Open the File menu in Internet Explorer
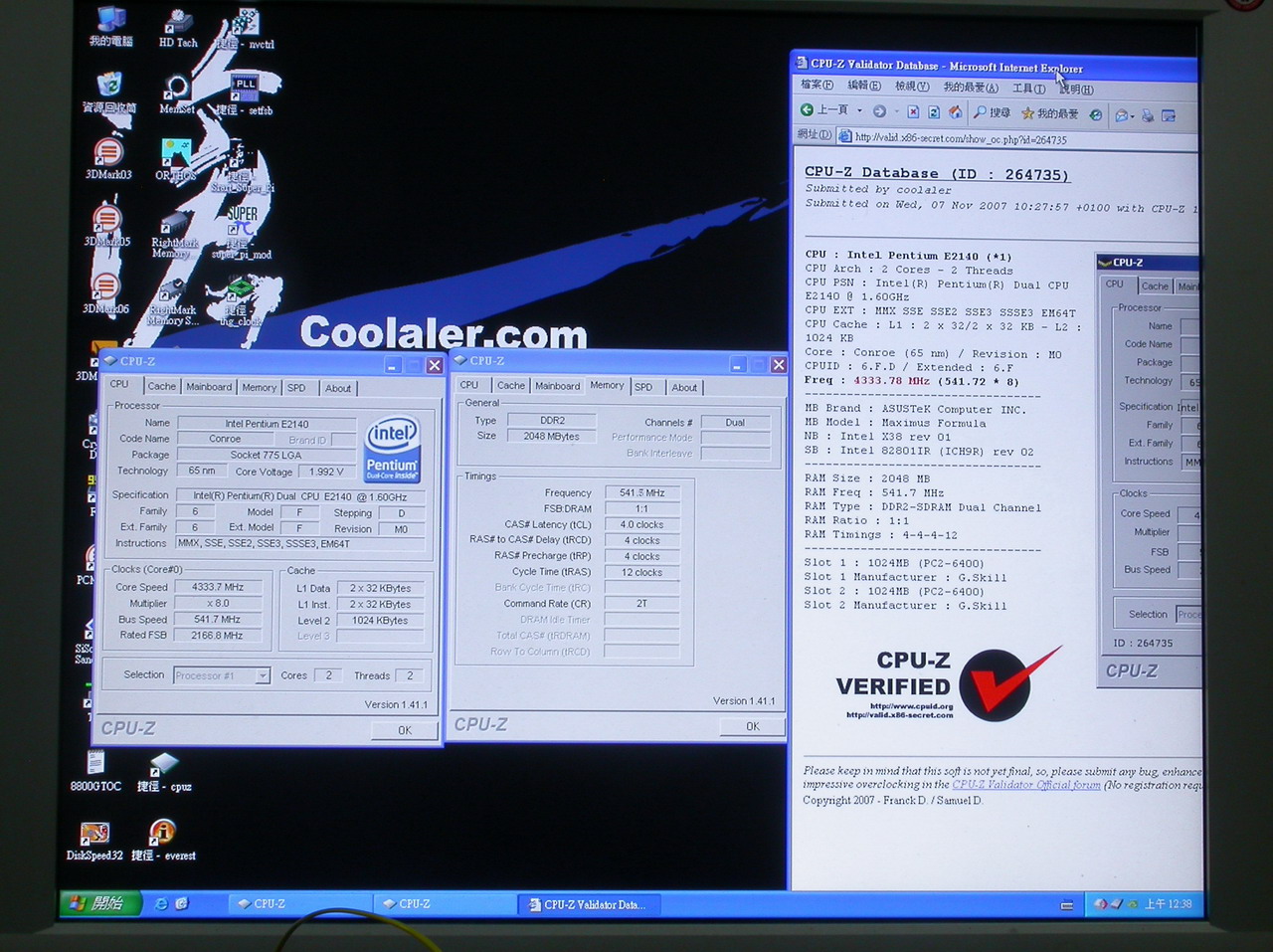1273x952 pixels. pyautogui.click(x=818, y=86)
